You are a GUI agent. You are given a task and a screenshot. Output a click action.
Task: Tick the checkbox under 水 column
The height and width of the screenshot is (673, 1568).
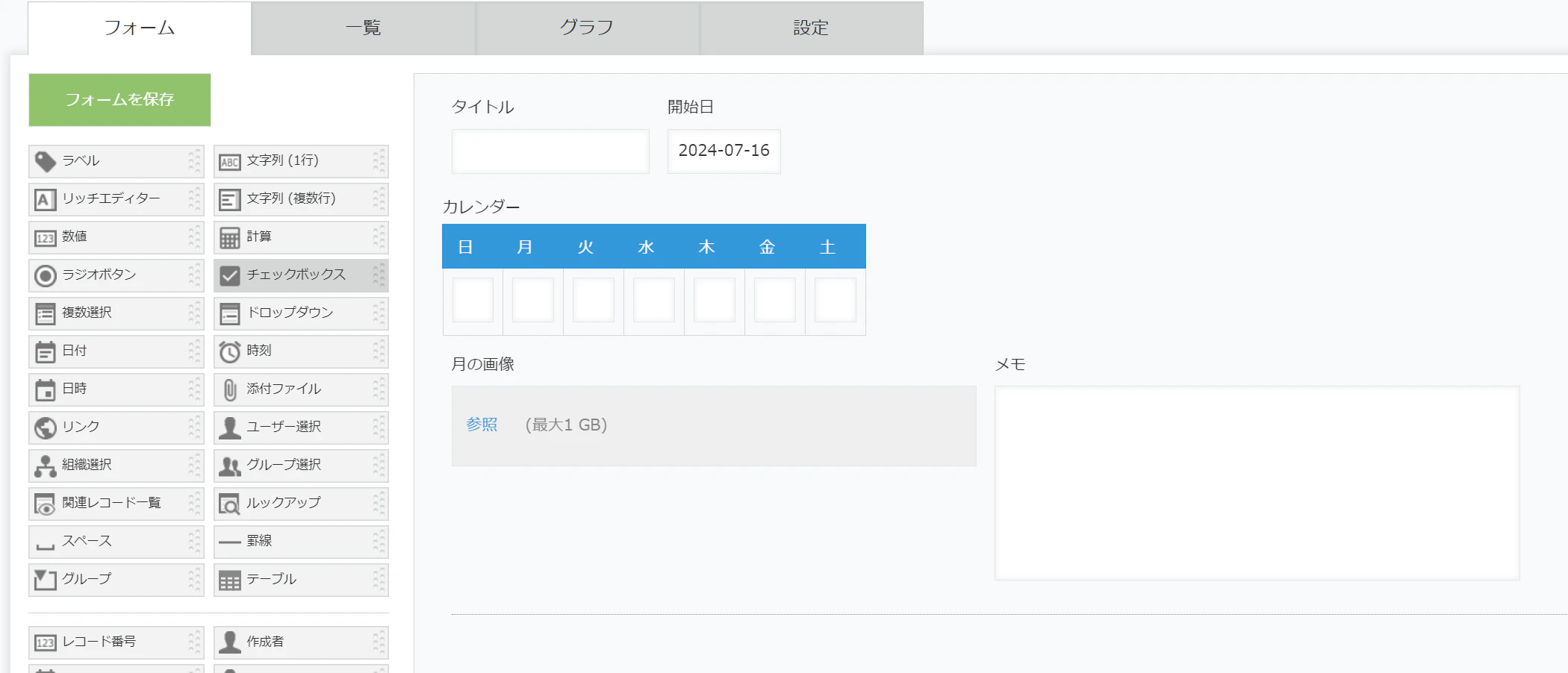pos(654,300)
